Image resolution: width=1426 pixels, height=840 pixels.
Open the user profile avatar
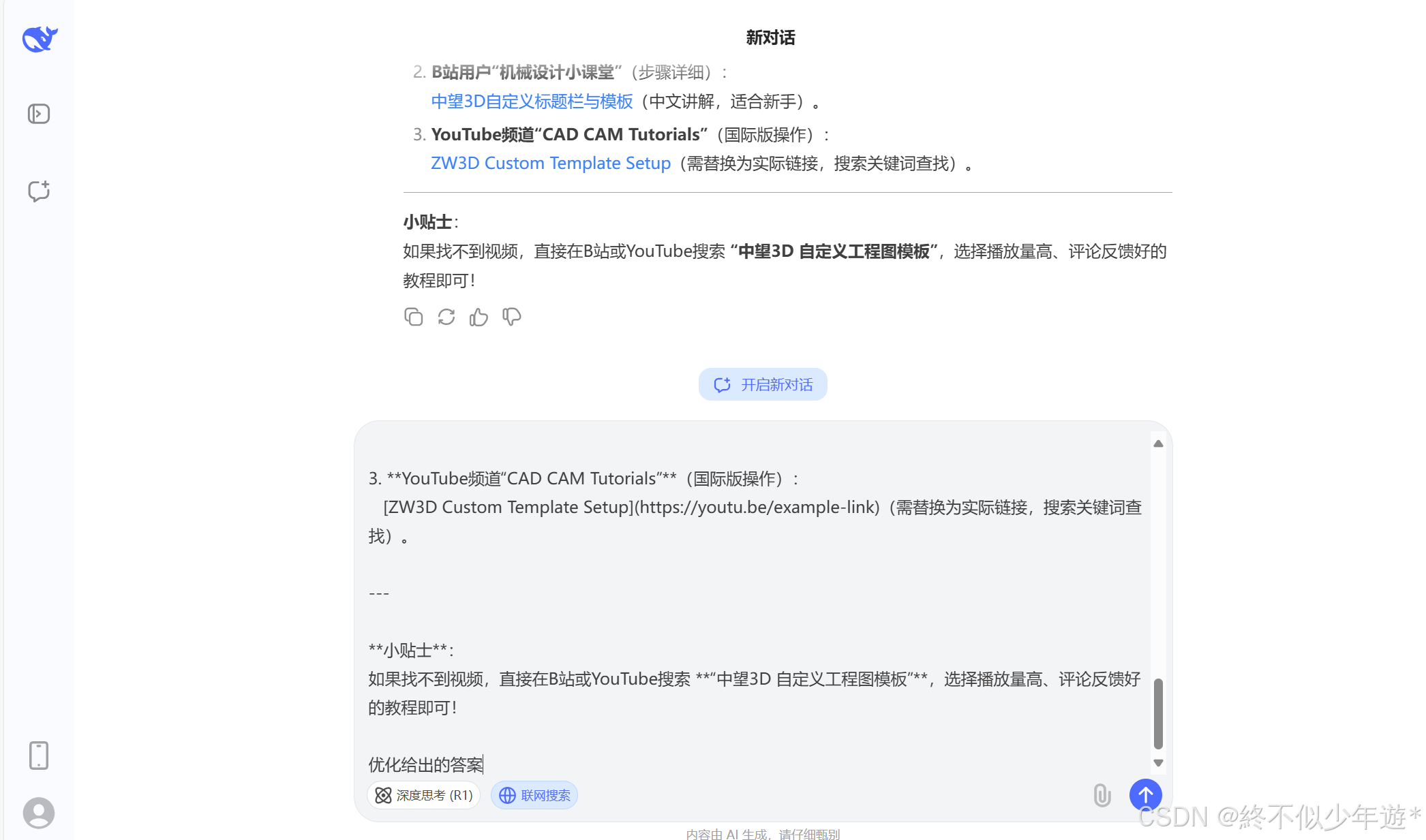click(39, 813)
